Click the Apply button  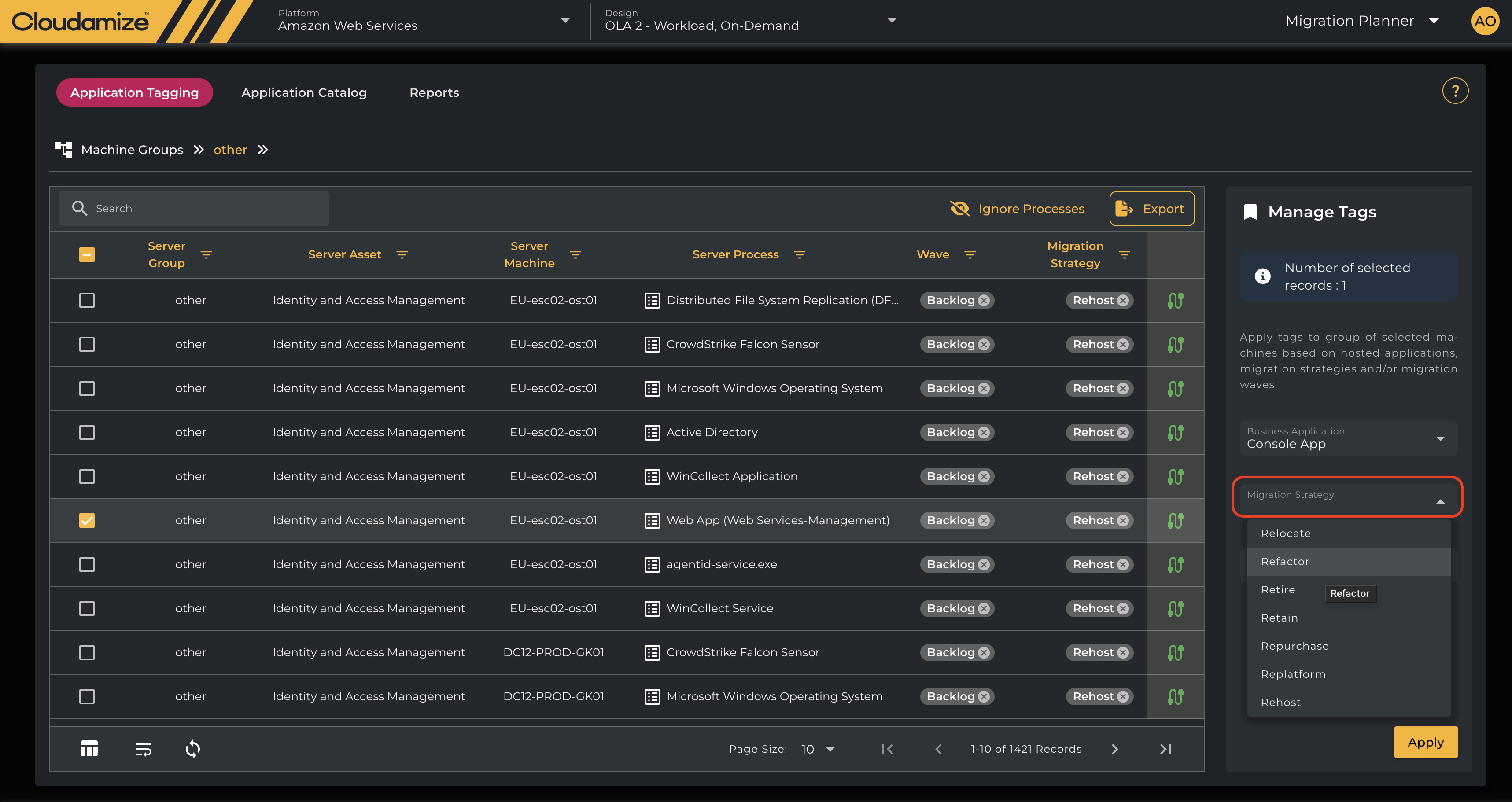point(1425,742)
